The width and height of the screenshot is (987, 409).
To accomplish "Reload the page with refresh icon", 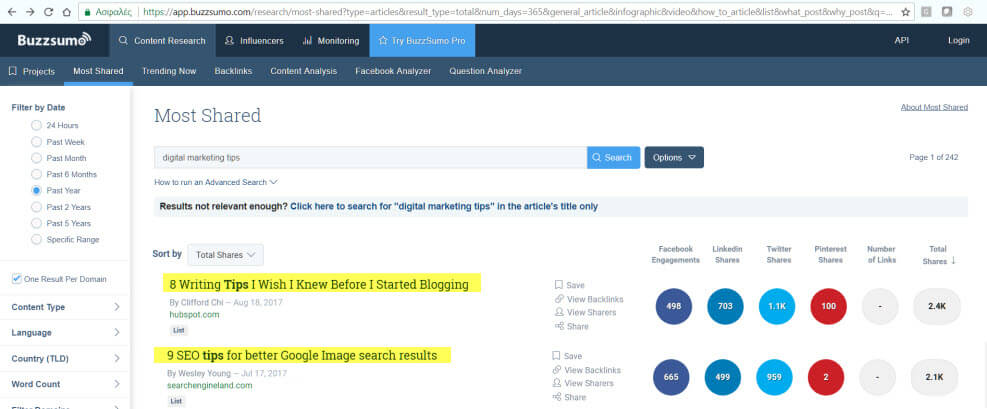I will click(x=48, y=12).
